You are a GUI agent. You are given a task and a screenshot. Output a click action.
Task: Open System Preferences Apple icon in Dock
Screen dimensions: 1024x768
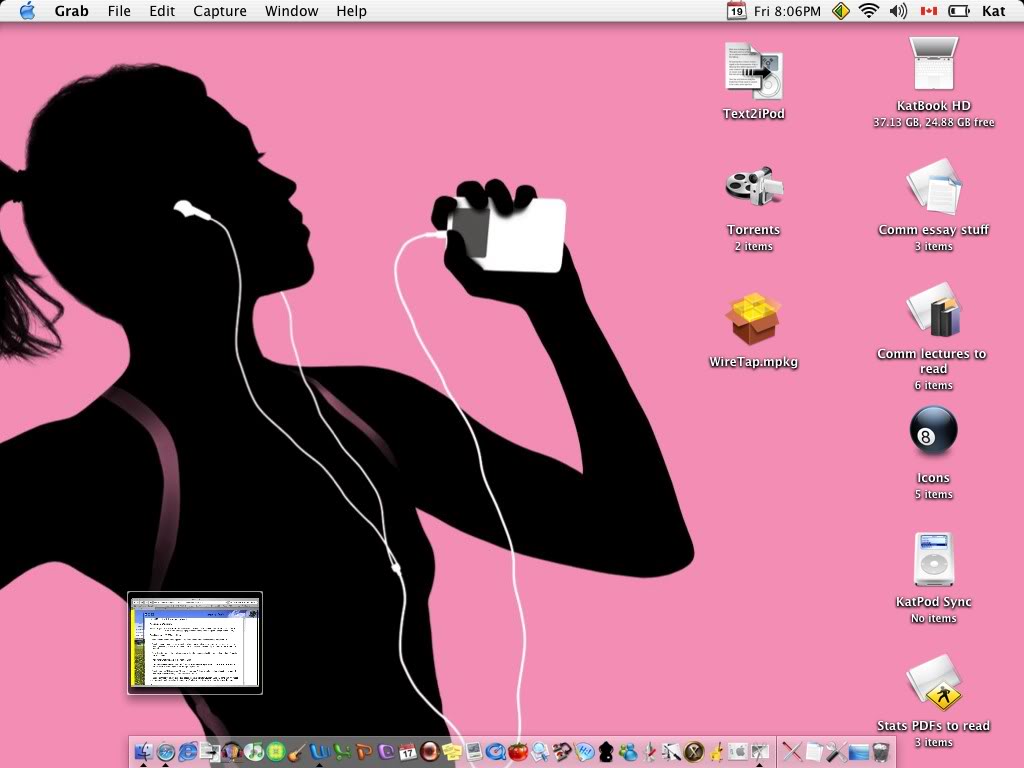(x=738, y=752)
